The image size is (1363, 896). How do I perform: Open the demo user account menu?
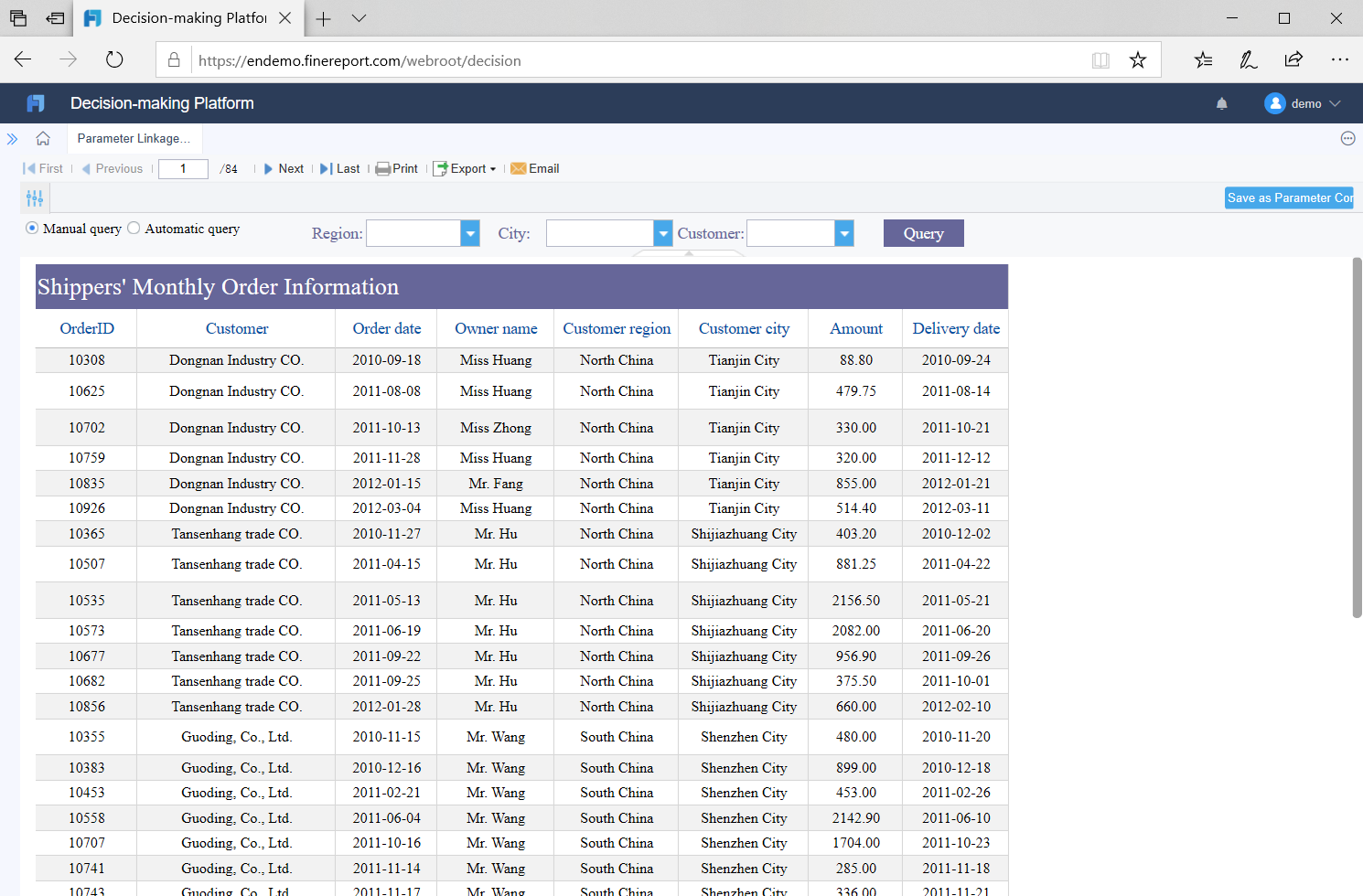pos(1303,103)
